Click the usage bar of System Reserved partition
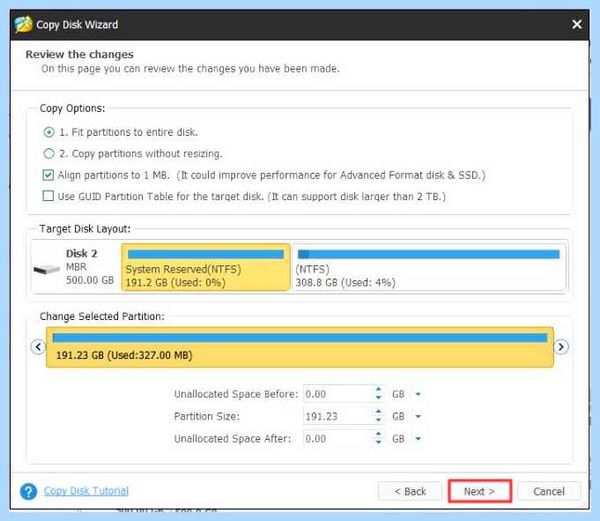Viewport: 600px width, 521px height. [x=206, y=254]
